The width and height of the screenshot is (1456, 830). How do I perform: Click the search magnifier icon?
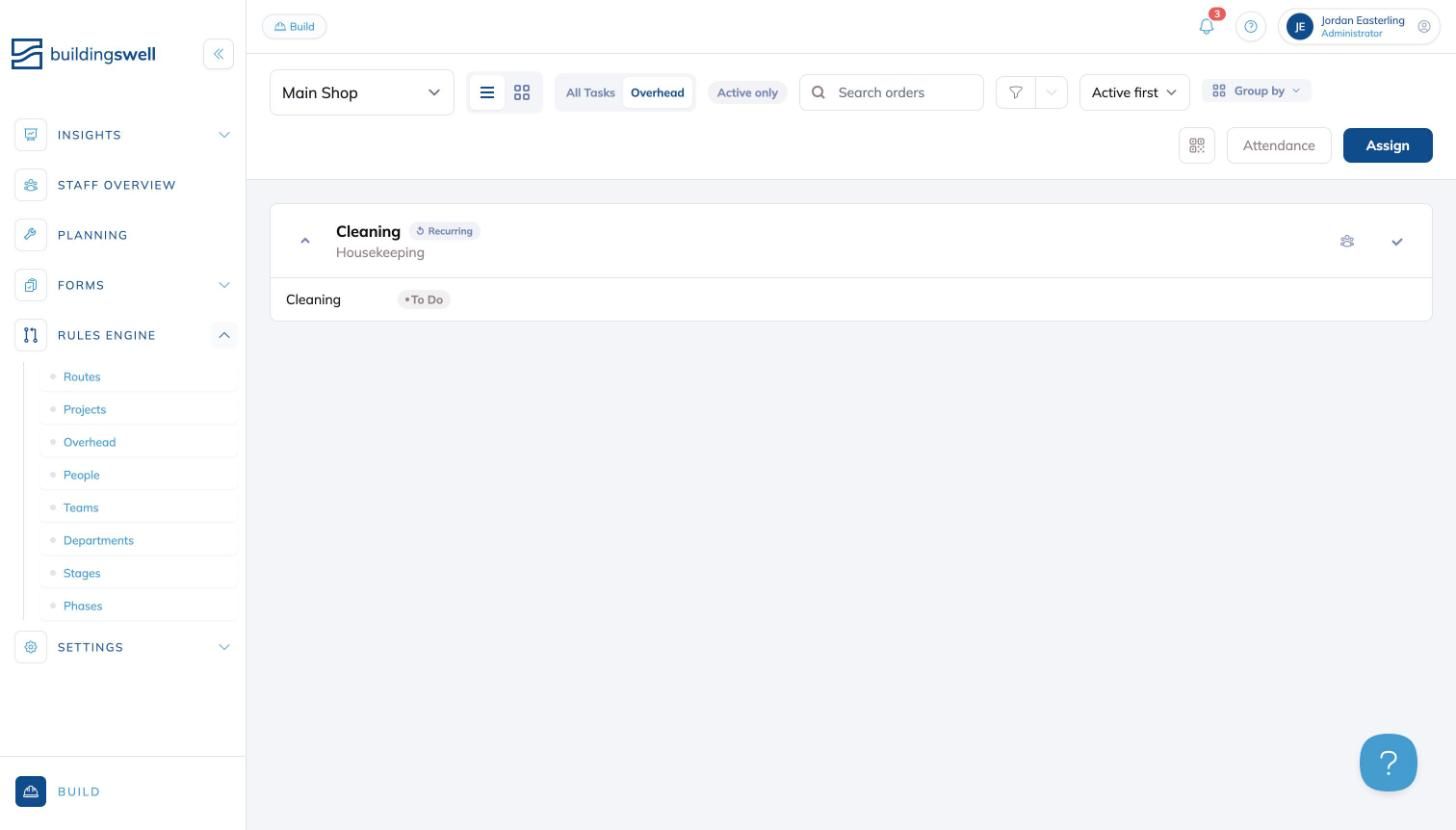pos(818,93)
